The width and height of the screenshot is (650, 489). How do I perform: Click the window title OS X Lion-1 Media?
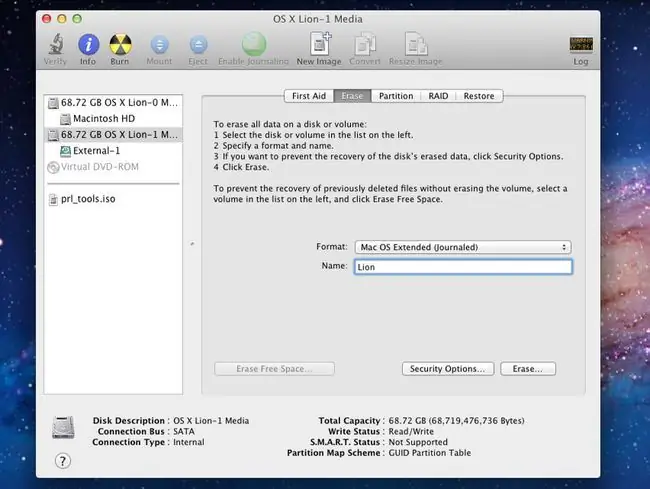[x=318, y=19]
